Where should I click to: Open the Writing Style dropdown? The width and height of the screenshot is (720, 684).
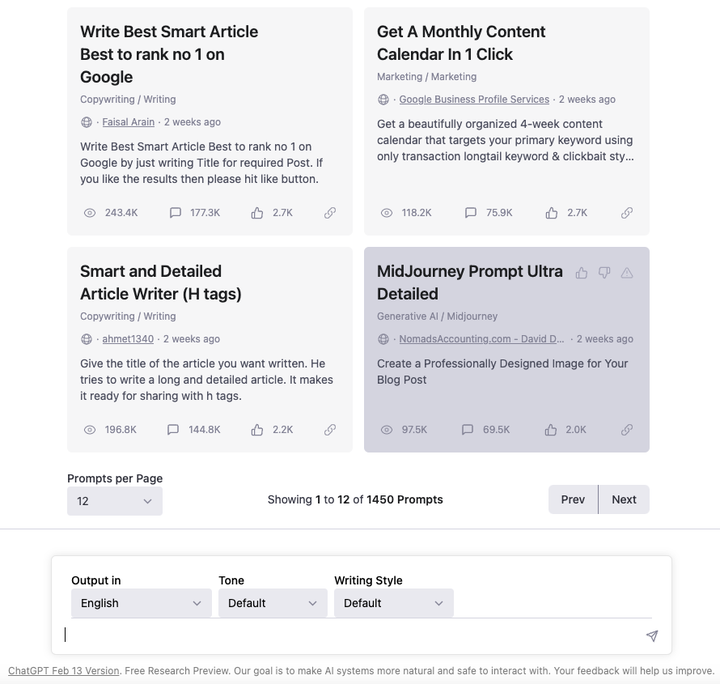(x=393, y=603)
